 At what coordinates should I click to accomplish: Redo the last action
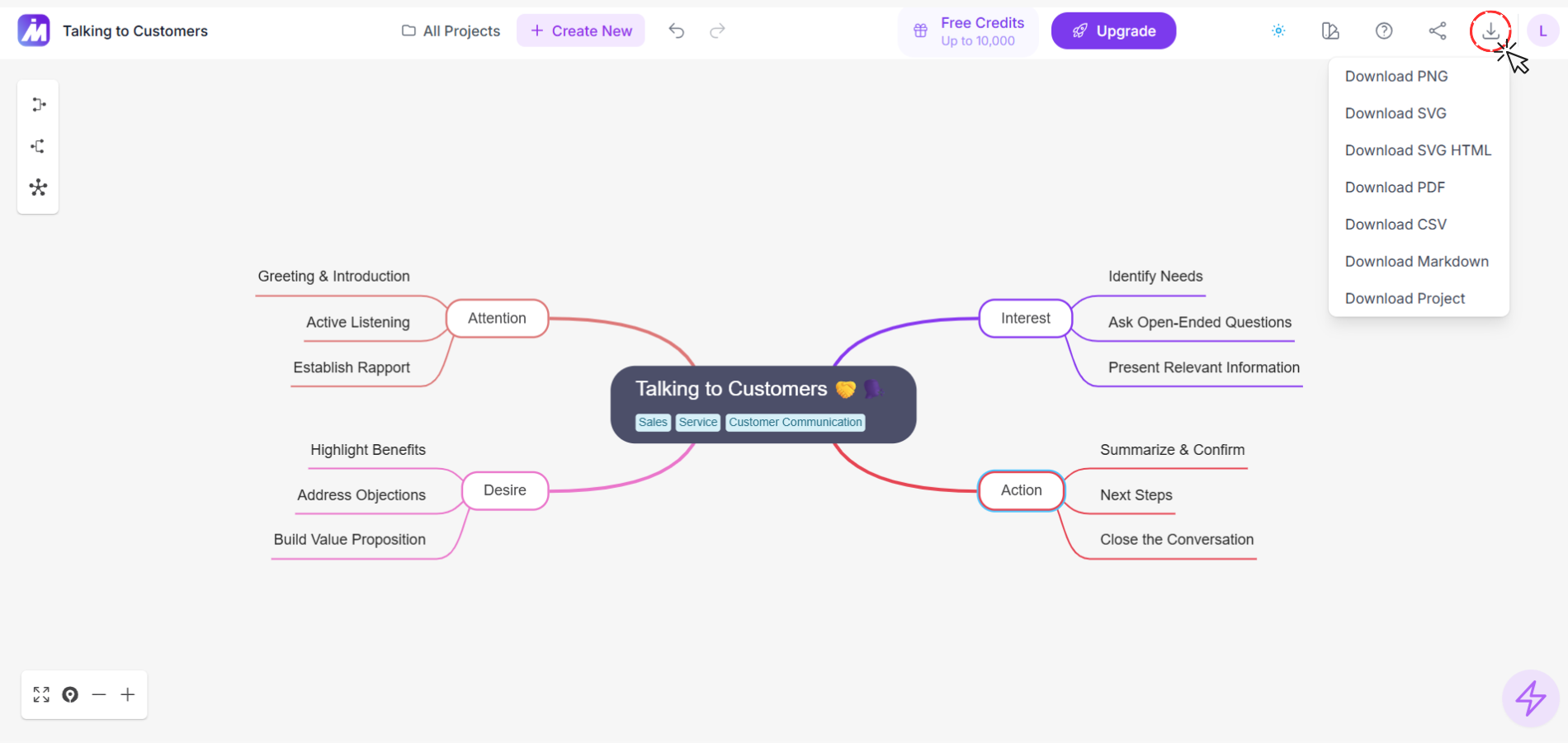tap(717, 31)
